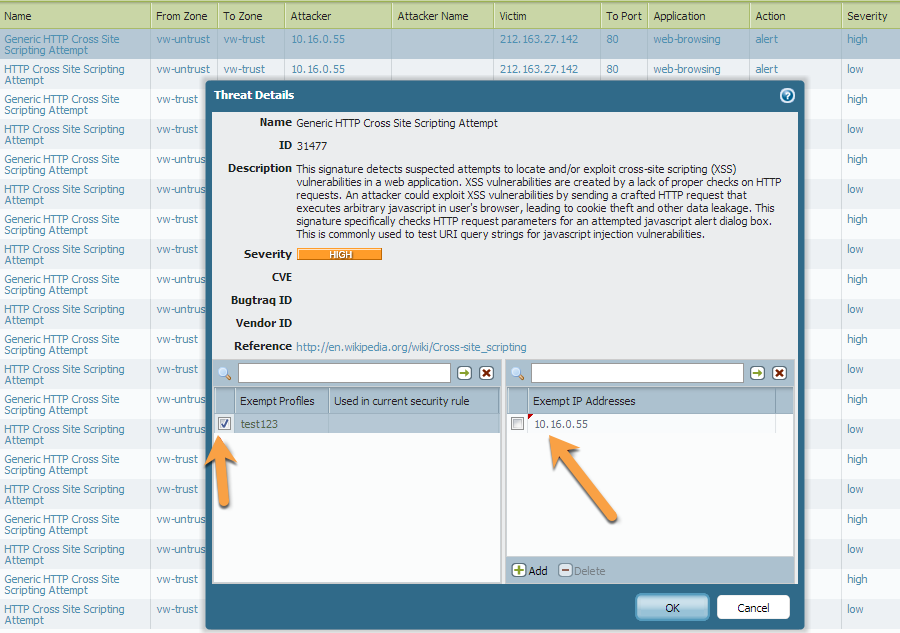Screen dimensions: 900x633
Task: Add a new exempt IP address
Action: click(x=530, y=570)
